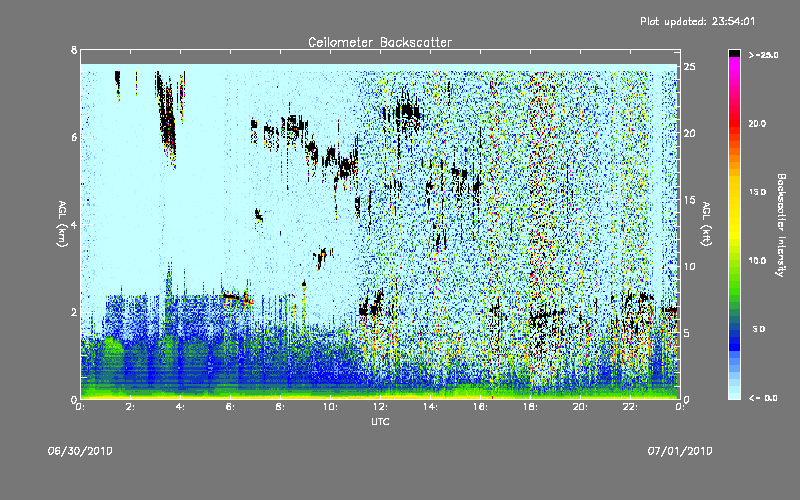This screenshot has width=800, height=500.
Task: Click the "15.0" colorbar label
Action: [757, 192]
